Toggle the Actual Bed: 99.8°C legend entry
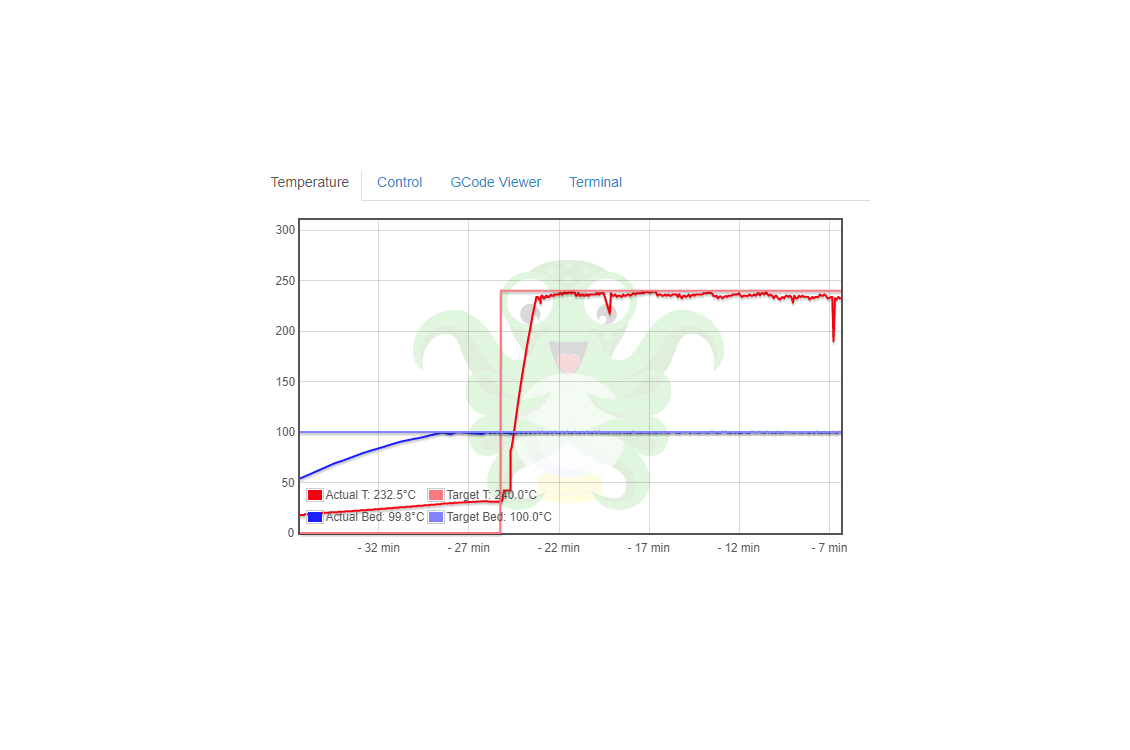1130x750 pixels. tap(374, 516)
